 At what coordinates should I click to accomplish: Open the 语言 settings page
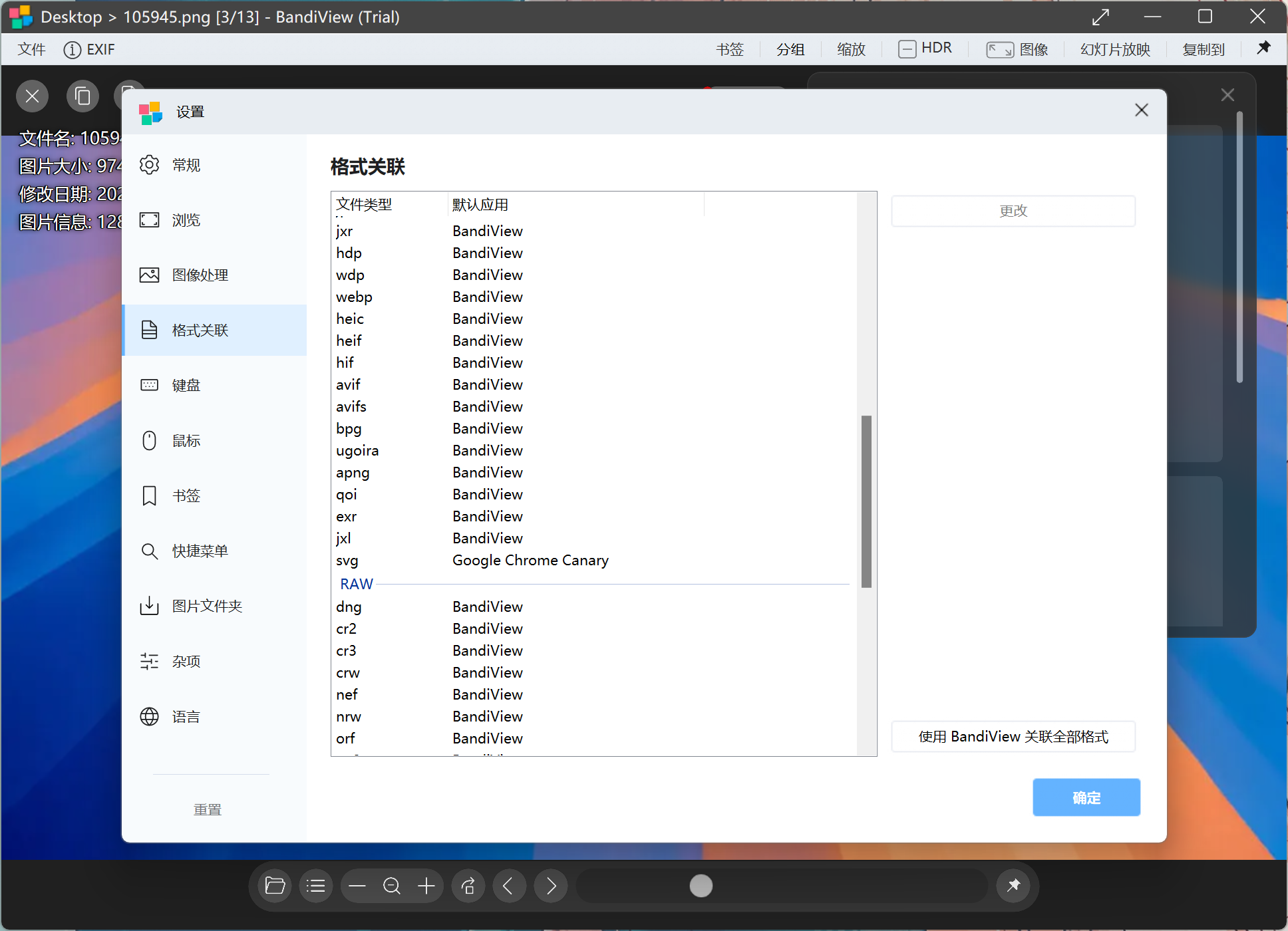point(214,717)
